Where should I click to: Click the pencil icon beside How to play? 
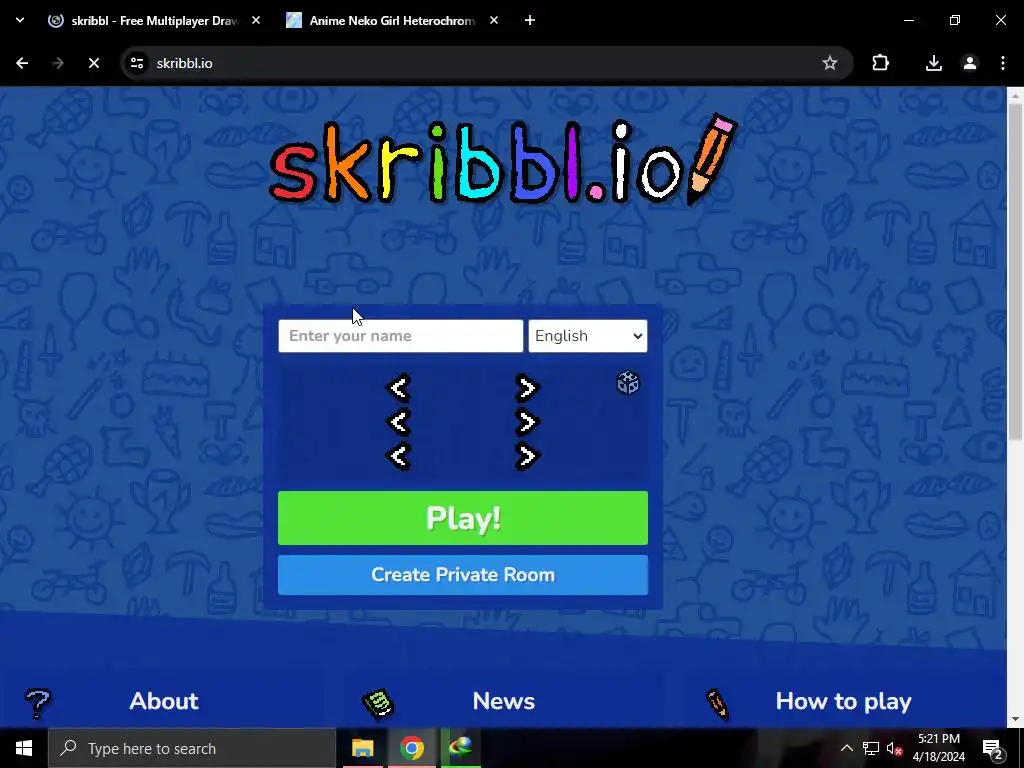point(717,703)
